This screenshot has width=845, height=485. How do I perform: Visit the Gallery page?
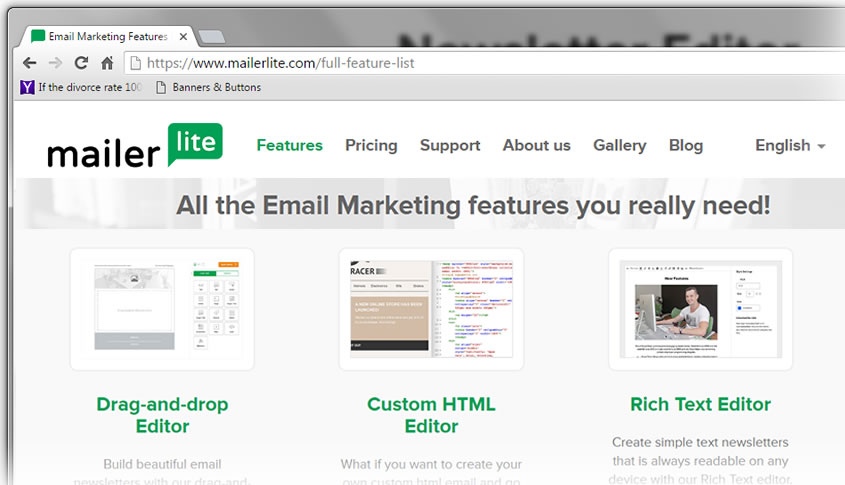620,146
